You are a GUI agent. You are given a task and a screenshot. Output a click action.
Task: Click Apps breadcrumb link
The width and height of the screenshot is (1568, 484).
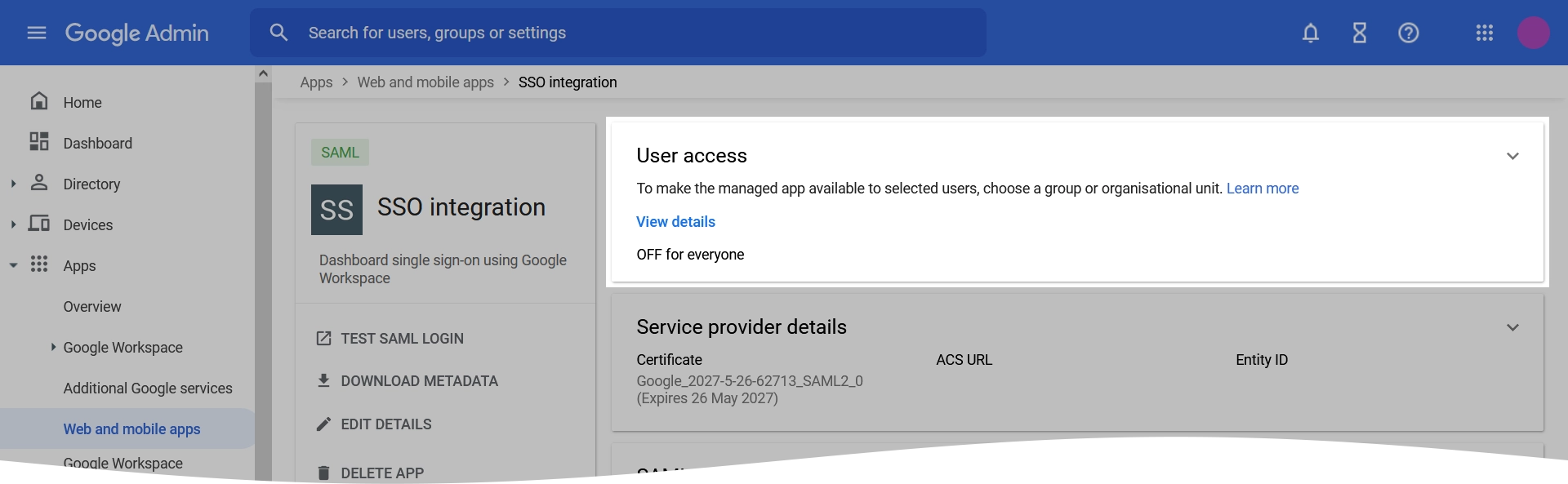point(316,82)
